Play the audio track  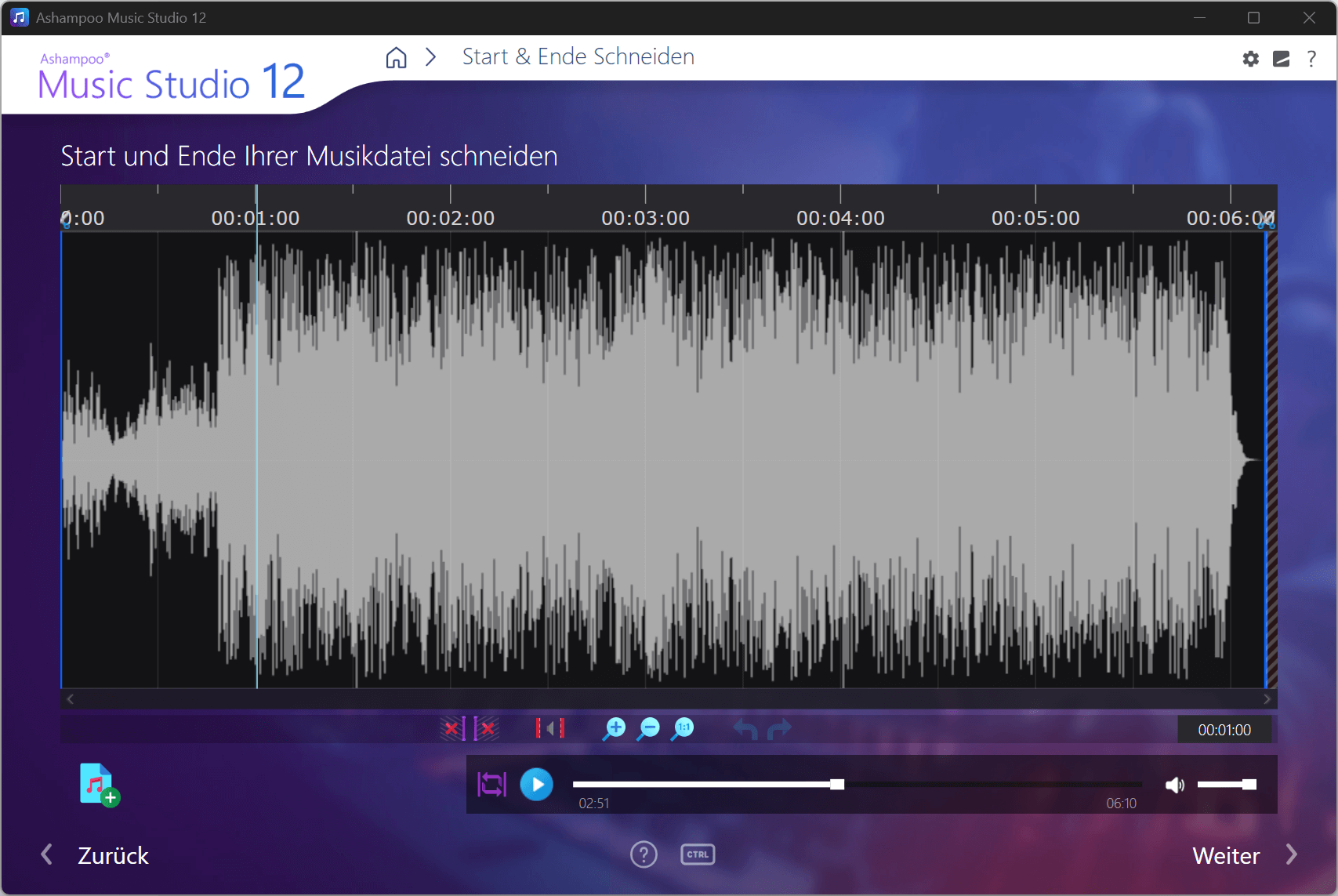pyautogui.click(x=537, y=785)
